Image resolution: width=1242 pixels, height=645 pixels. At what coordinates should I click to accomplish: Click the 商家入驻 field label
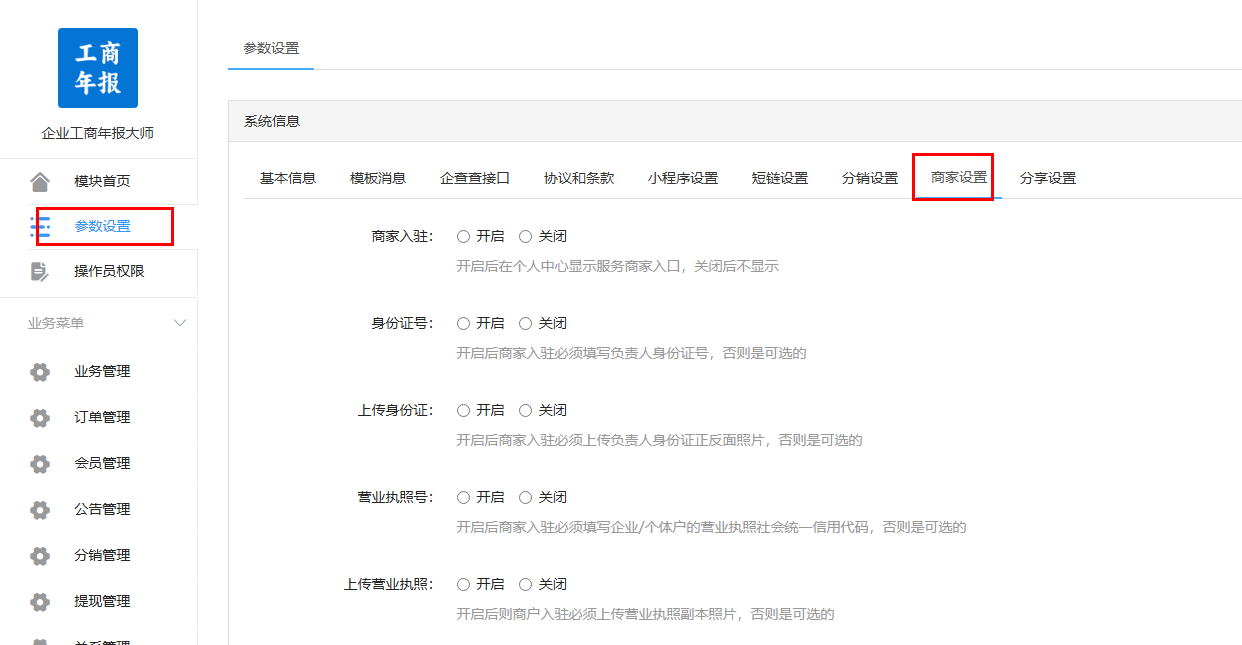(402, 237)
